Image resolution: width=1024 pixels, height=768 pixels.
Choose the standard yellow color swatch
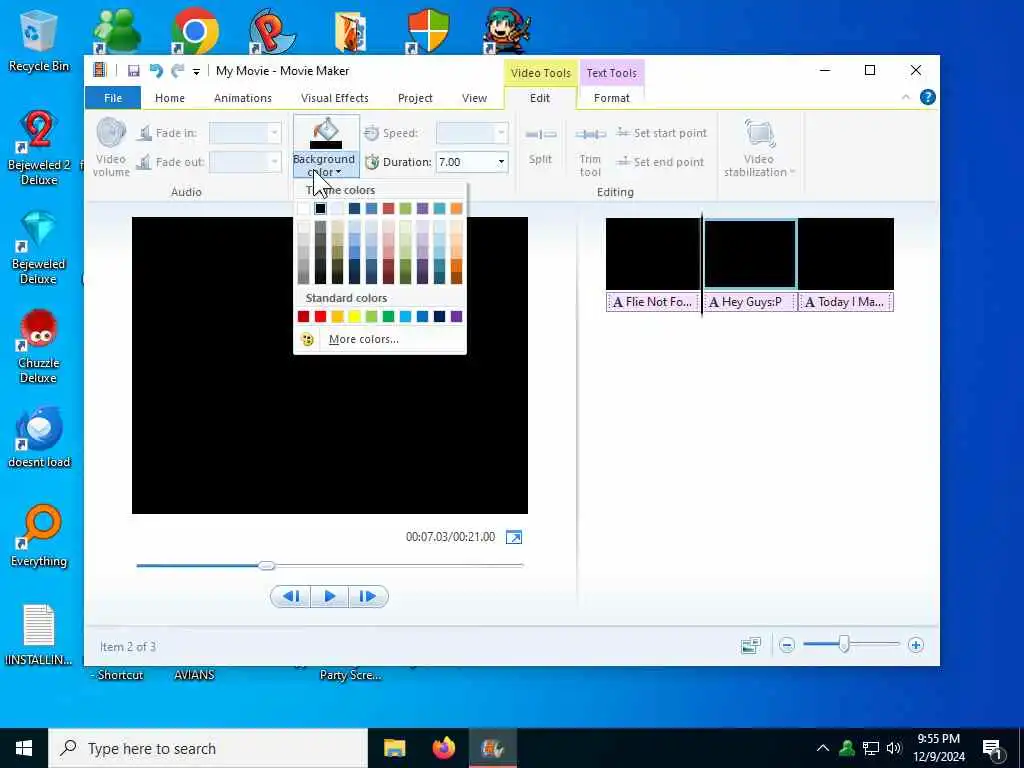tap(354, 317)
